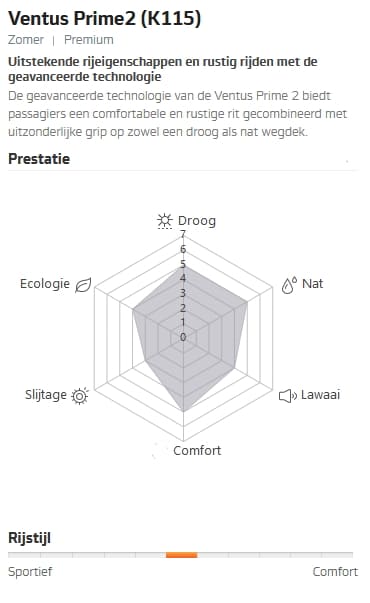This screenshot has height=603, width=370.
Task: Select the Slijtage axis label
Action: tap(46, 395)
